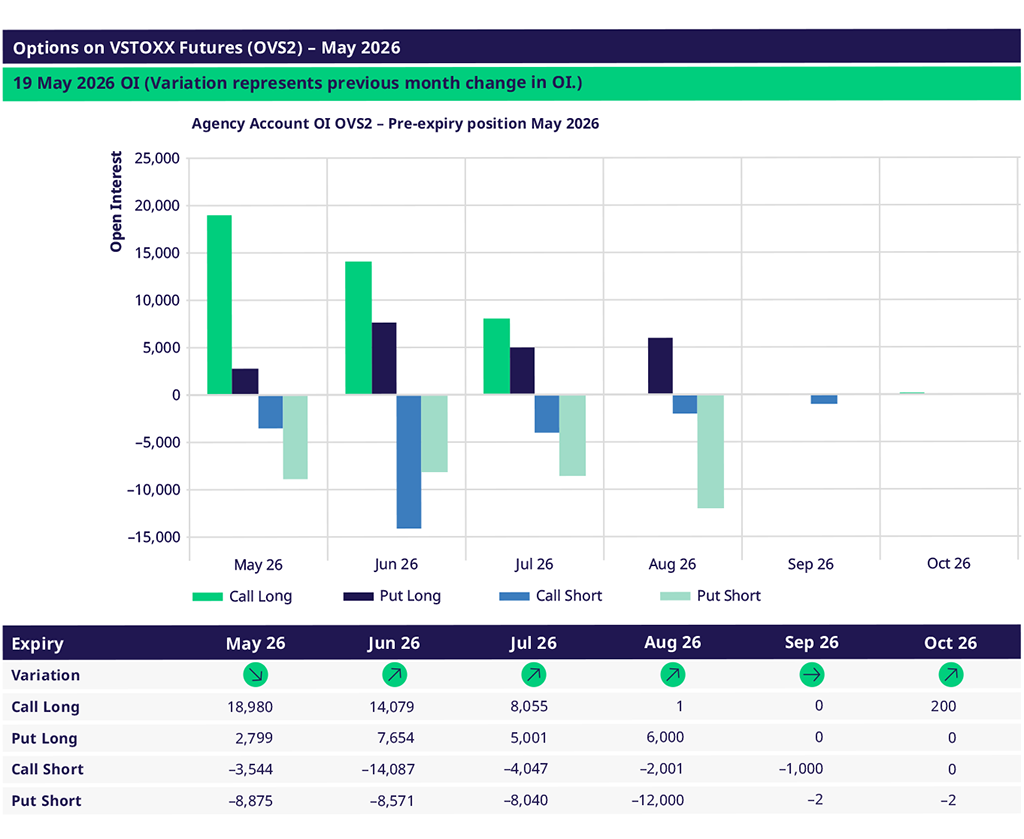
Task: Click the Jul 26 Call Long value 8,055
Action: 529,706
